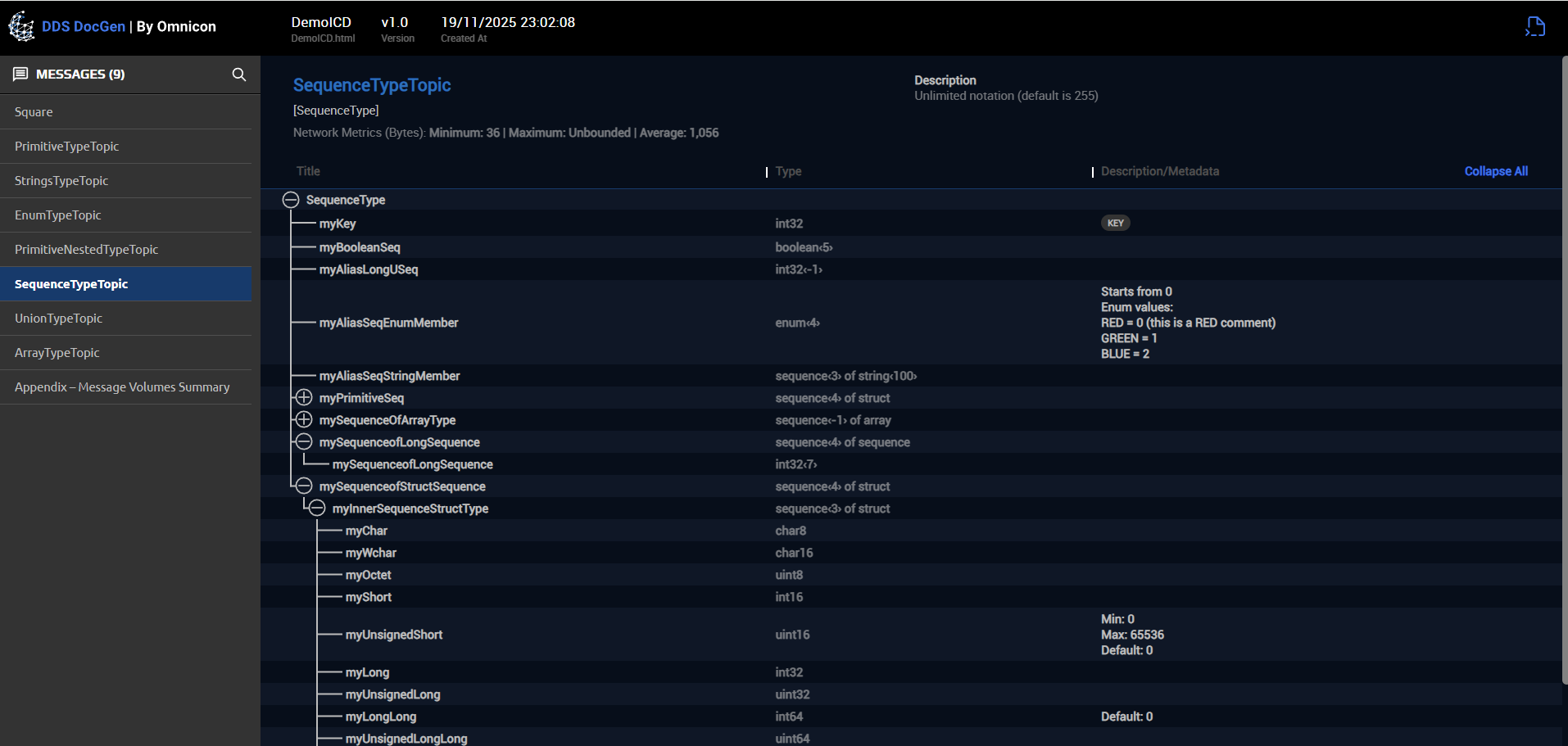This screenshot has width=1568, height=746.
Task: Open the Square message in sidebar
Action: (x=34, y=112)
